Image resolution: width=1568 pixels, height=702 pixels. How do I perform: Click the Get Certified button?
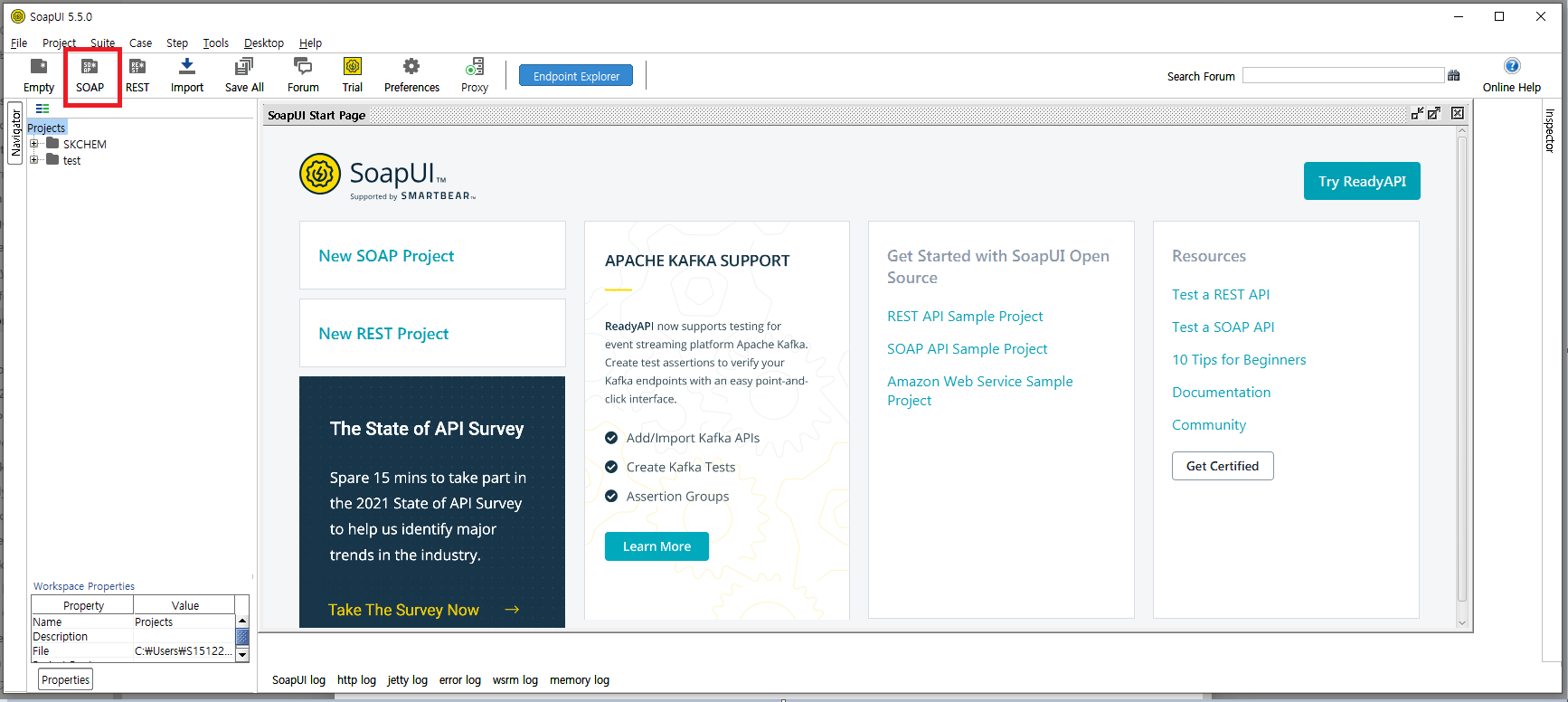click(1223, 466)
